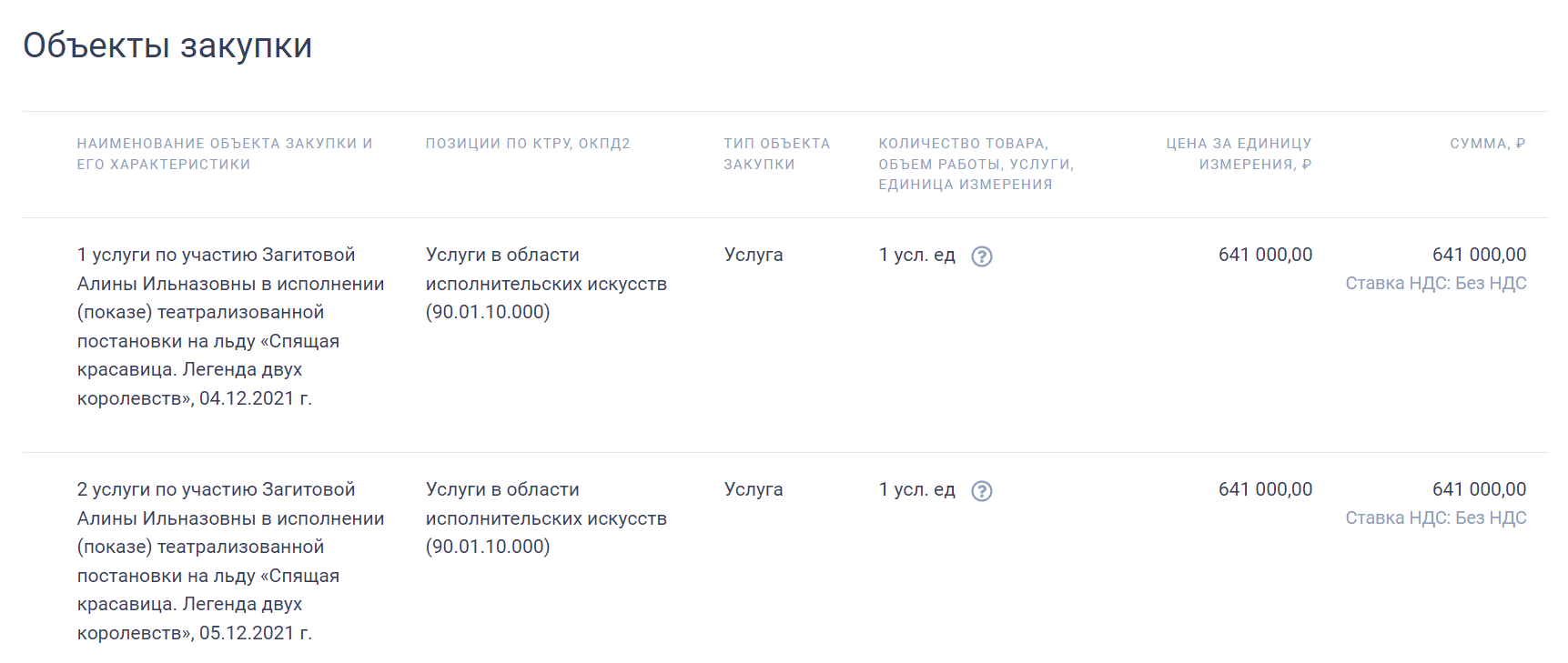Open first item description dated 04.12.2021
1568x663 pixels.
point(231,326)
